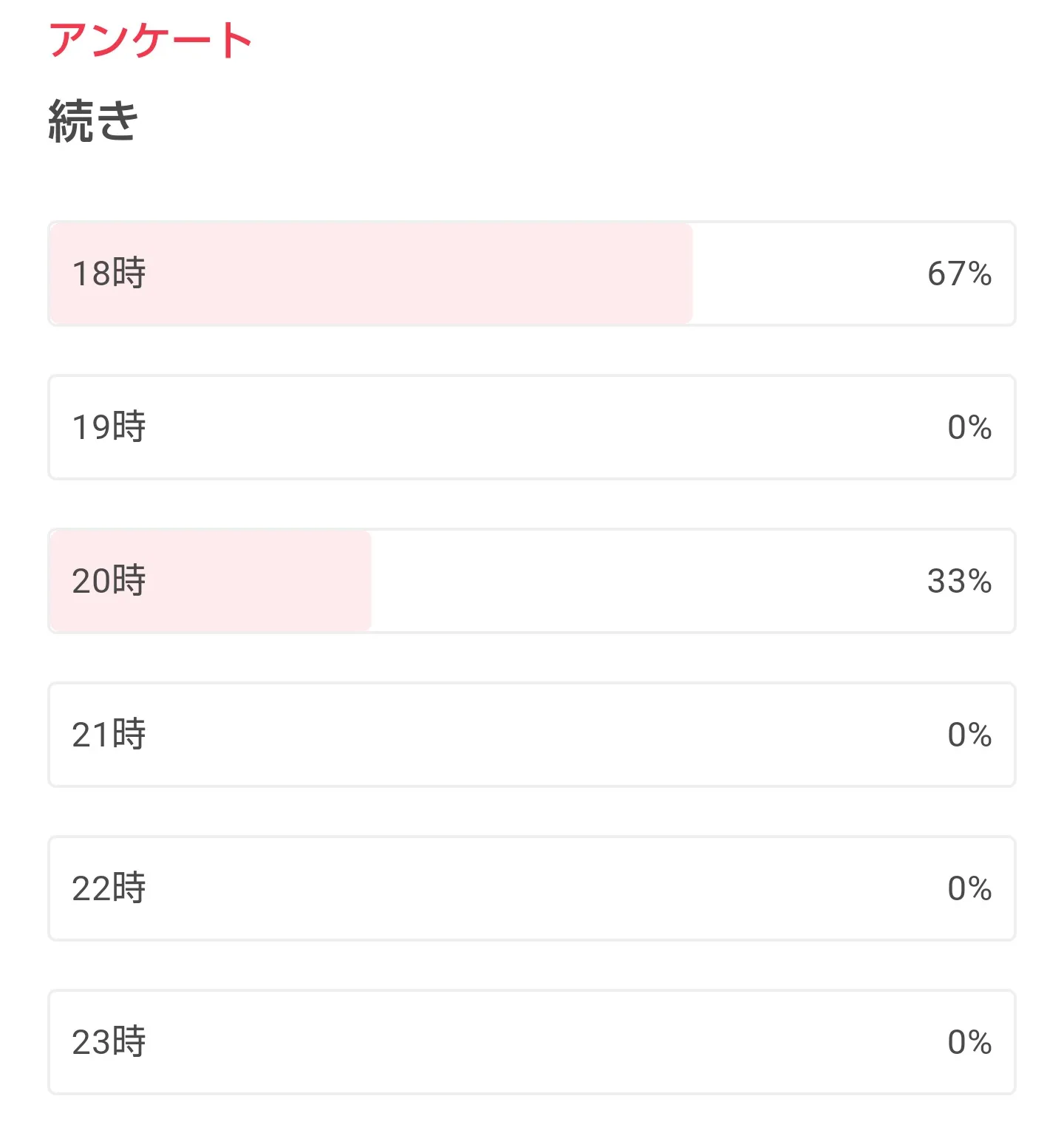Image resolution: width=1064 pixels, height=1133 pixels.
Task: Click the アンケート heading
Action: point(151,40)
